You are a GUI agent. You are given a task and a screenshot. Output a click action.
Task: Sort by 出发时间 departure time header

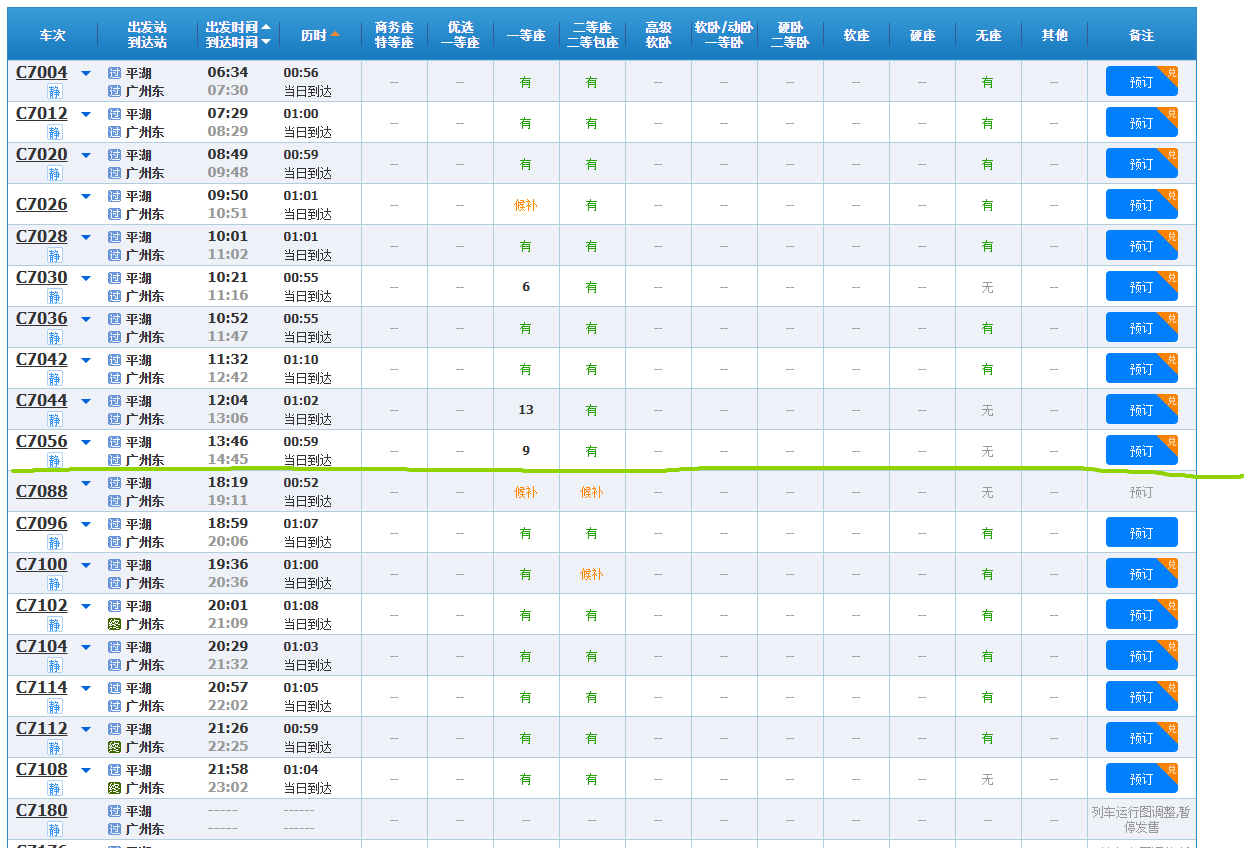[238, 27]
